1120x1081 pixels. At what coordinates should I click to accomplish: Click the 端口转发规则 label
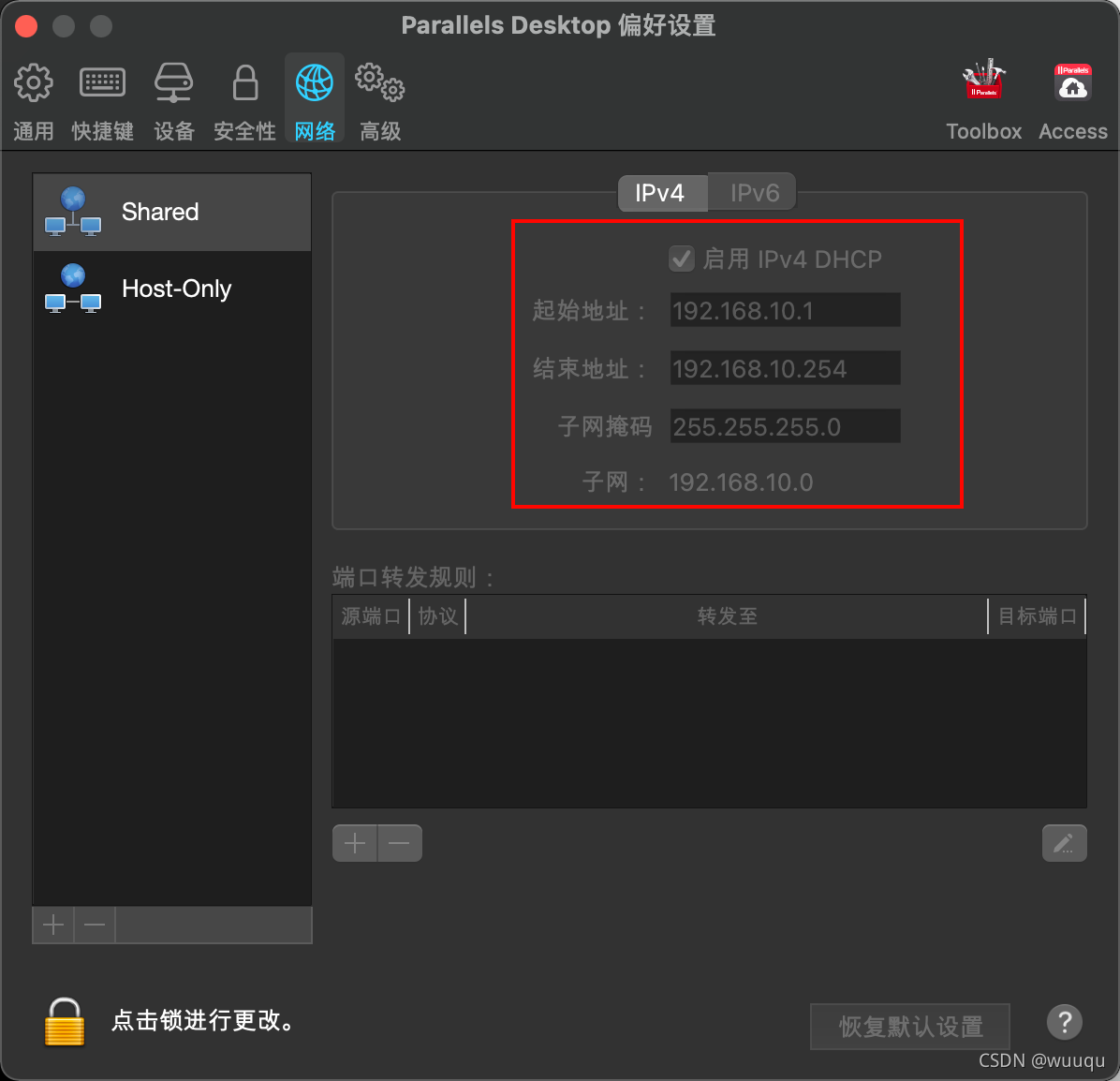click(x=413, y=577)
